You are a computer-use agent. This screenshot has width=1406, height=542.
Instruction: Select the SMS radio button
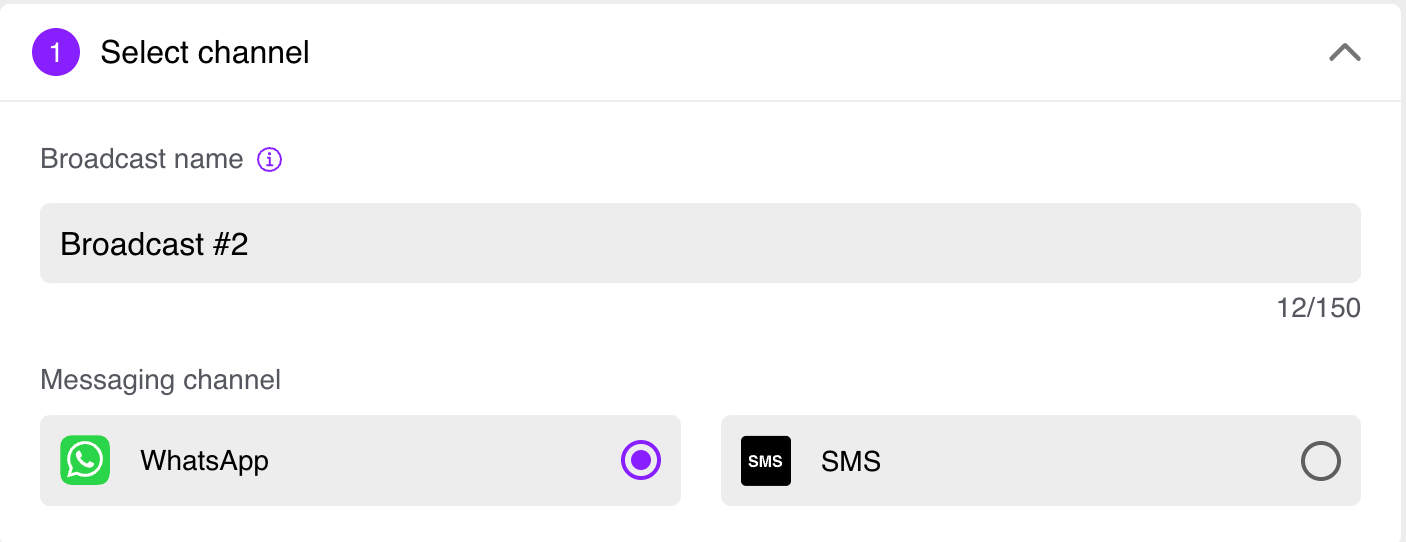(1320, 461)
